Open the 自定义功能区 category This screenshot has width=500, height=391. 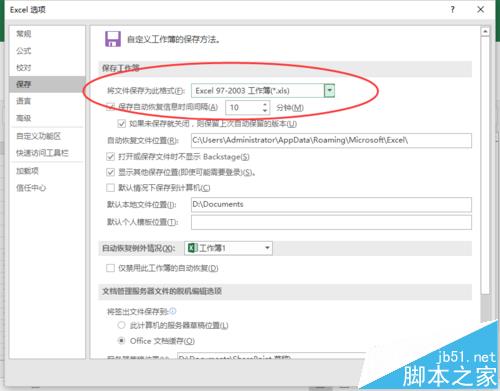coord(38,136)
